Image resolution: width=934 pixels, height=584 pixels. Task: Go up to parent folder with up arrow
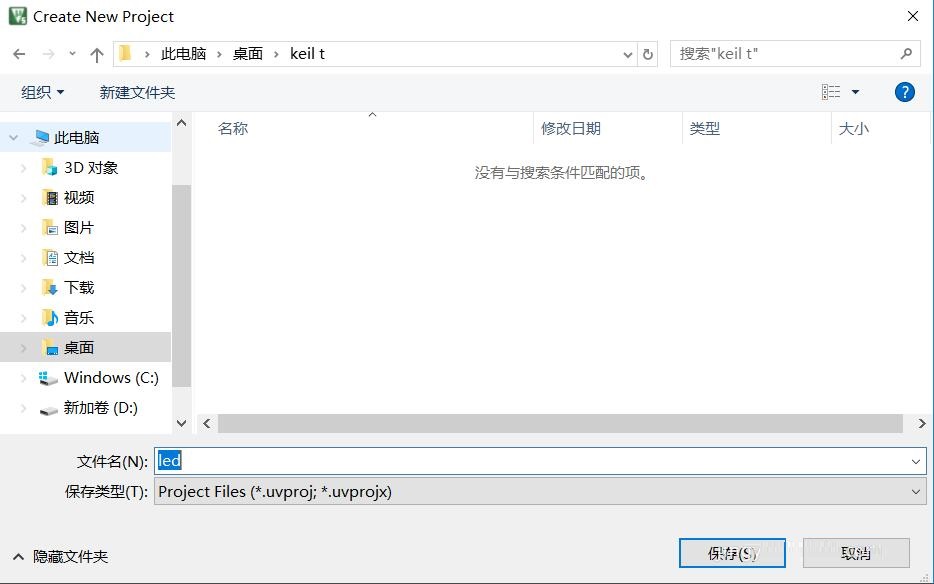pyautogui.click(x=95, y=54)
